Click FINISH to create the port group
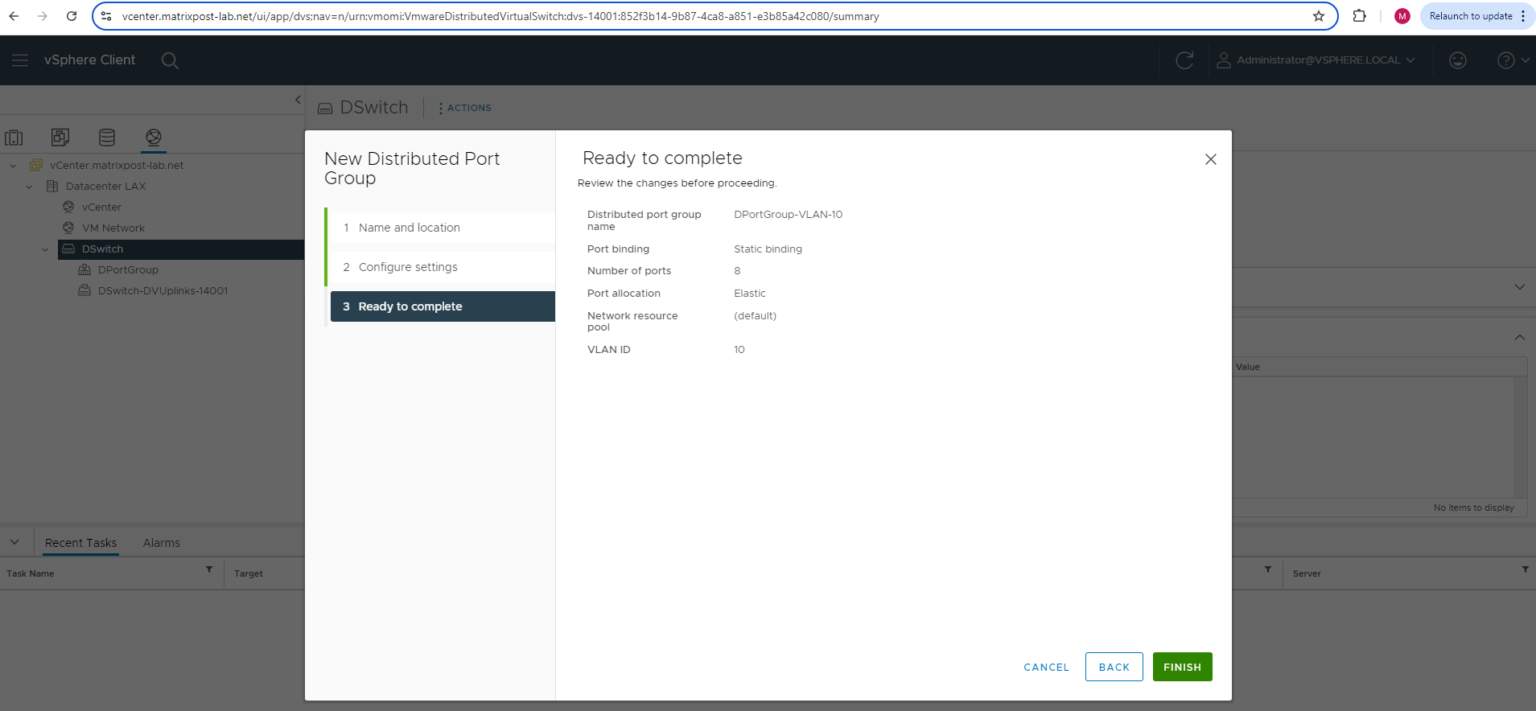This screenshot has width=1536, height=711. click(1182, 666)
